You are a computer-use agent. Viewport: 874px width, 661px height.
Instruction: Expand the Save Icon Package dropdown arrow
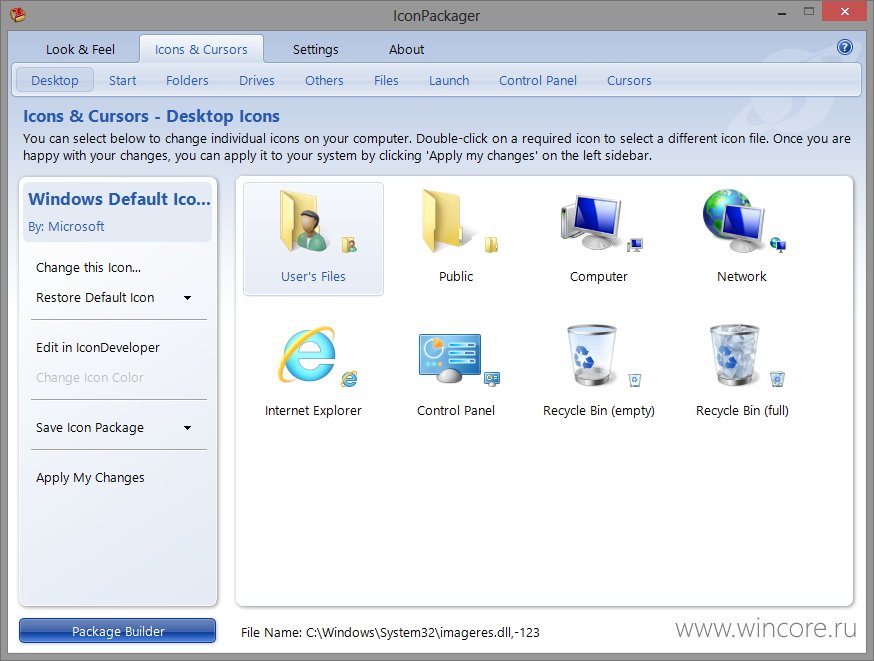pyautogui.click(x=188, y=427)
